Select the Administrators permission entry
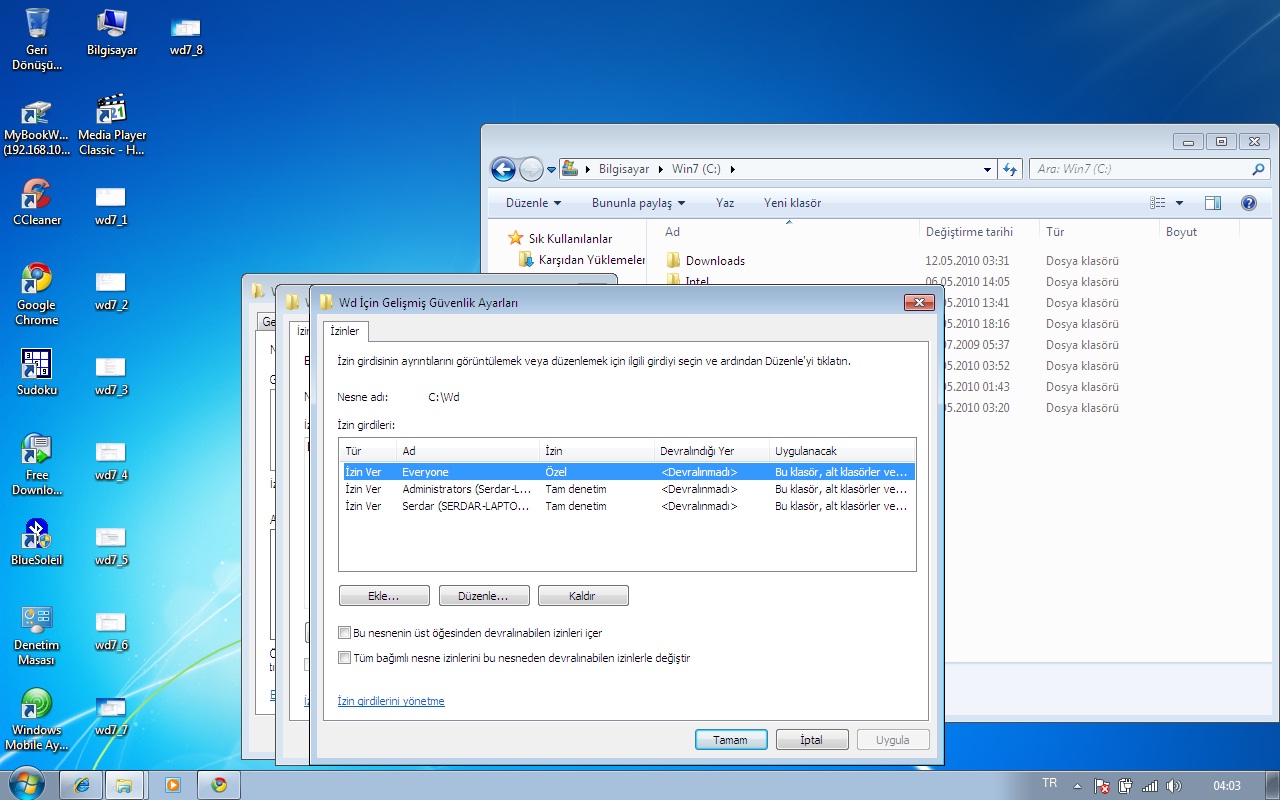 [x=627, y=489]
